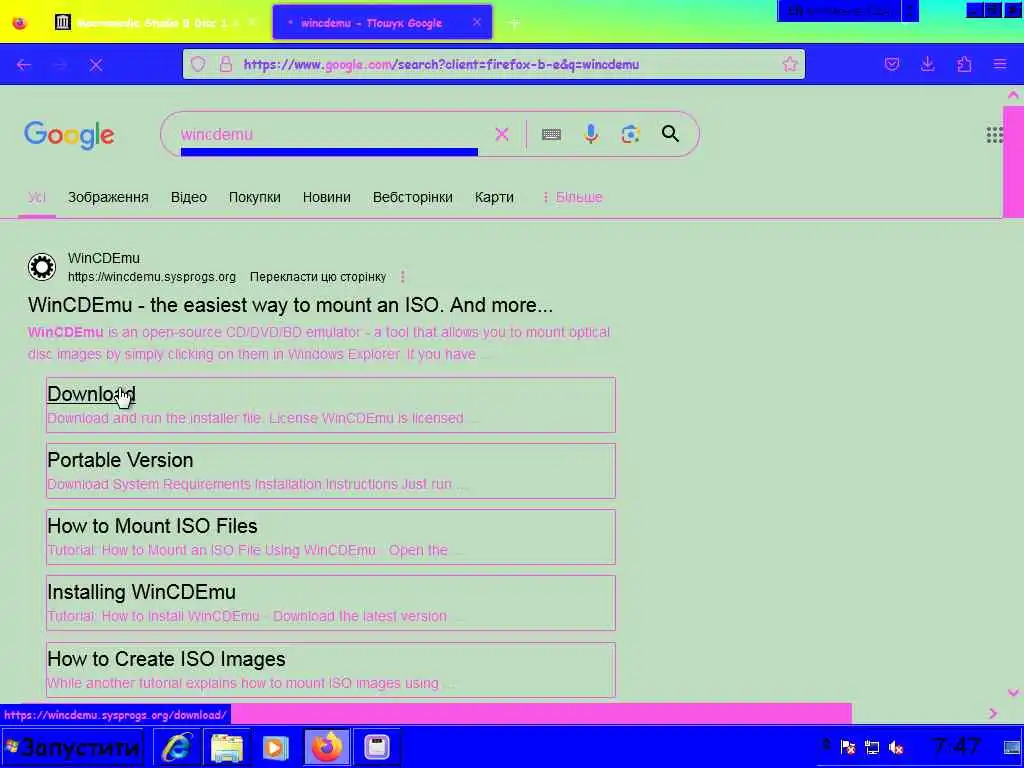Image resolution: width=1024 pixels, height=768 pixels.
Task: Go back to the previous page
Action: (x=24, y=65)
